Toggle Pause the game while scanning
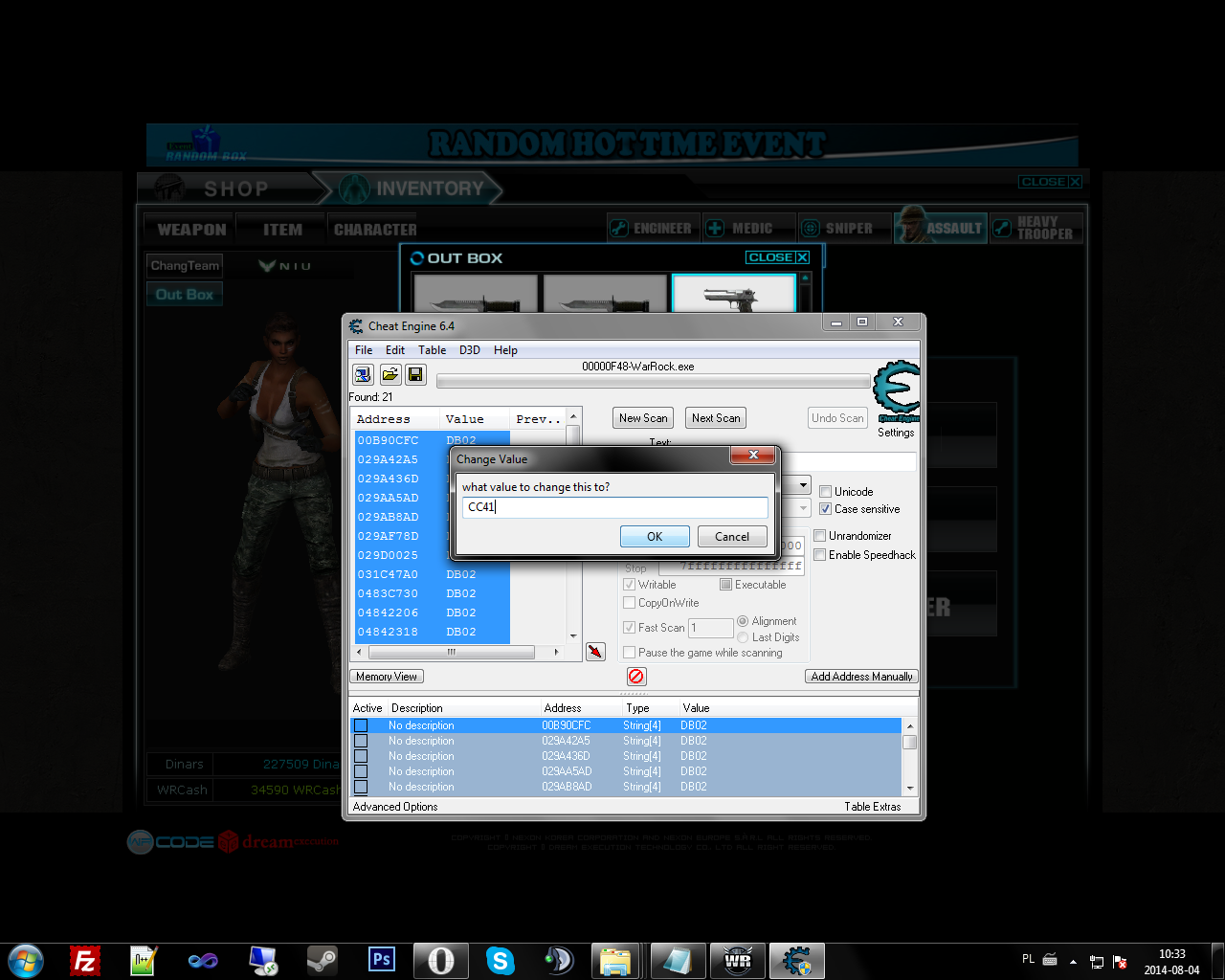This screenshot has width=1225, height=980. pos(629,653)
